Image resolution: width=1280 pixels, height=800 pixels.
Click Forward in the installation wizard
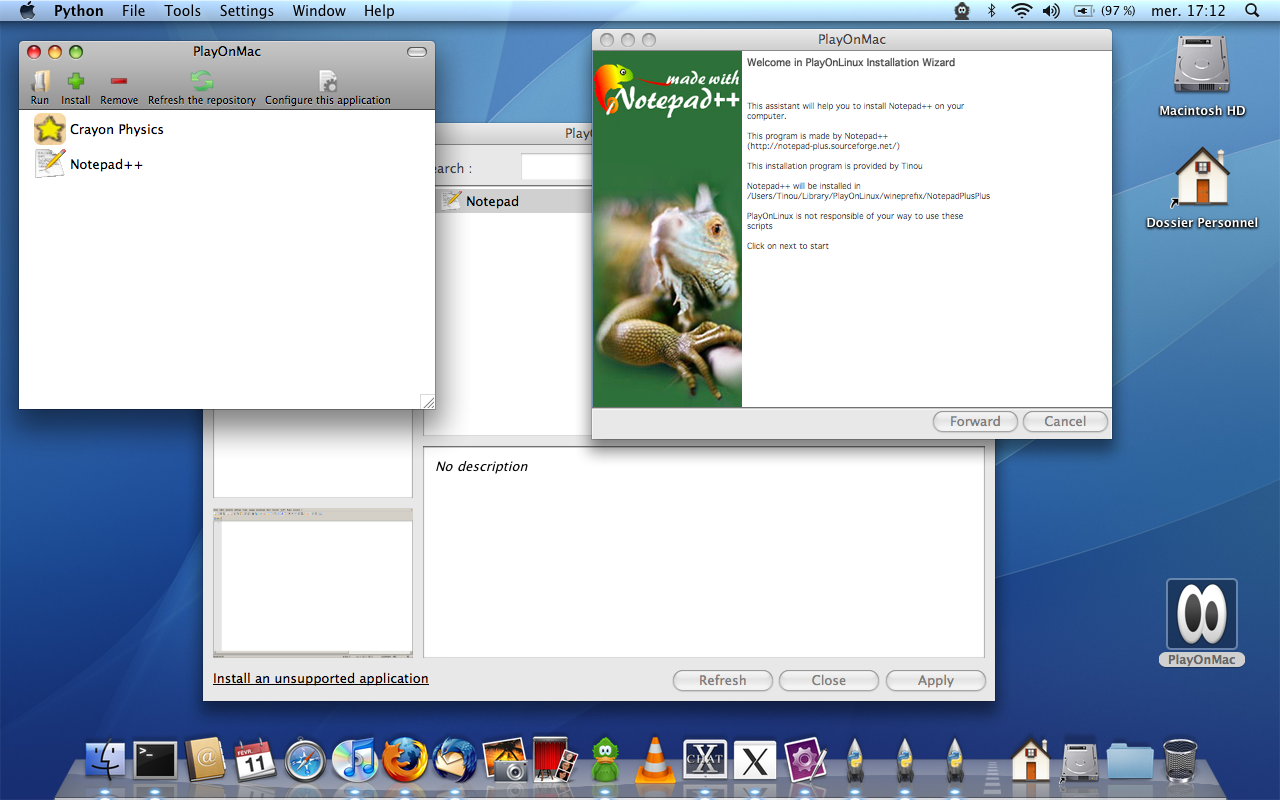coord(974,421)
